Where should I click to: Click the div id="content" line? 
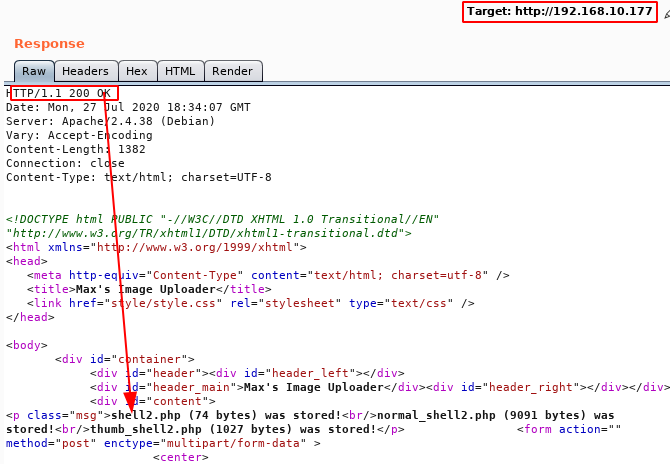(x=153, y=401)
